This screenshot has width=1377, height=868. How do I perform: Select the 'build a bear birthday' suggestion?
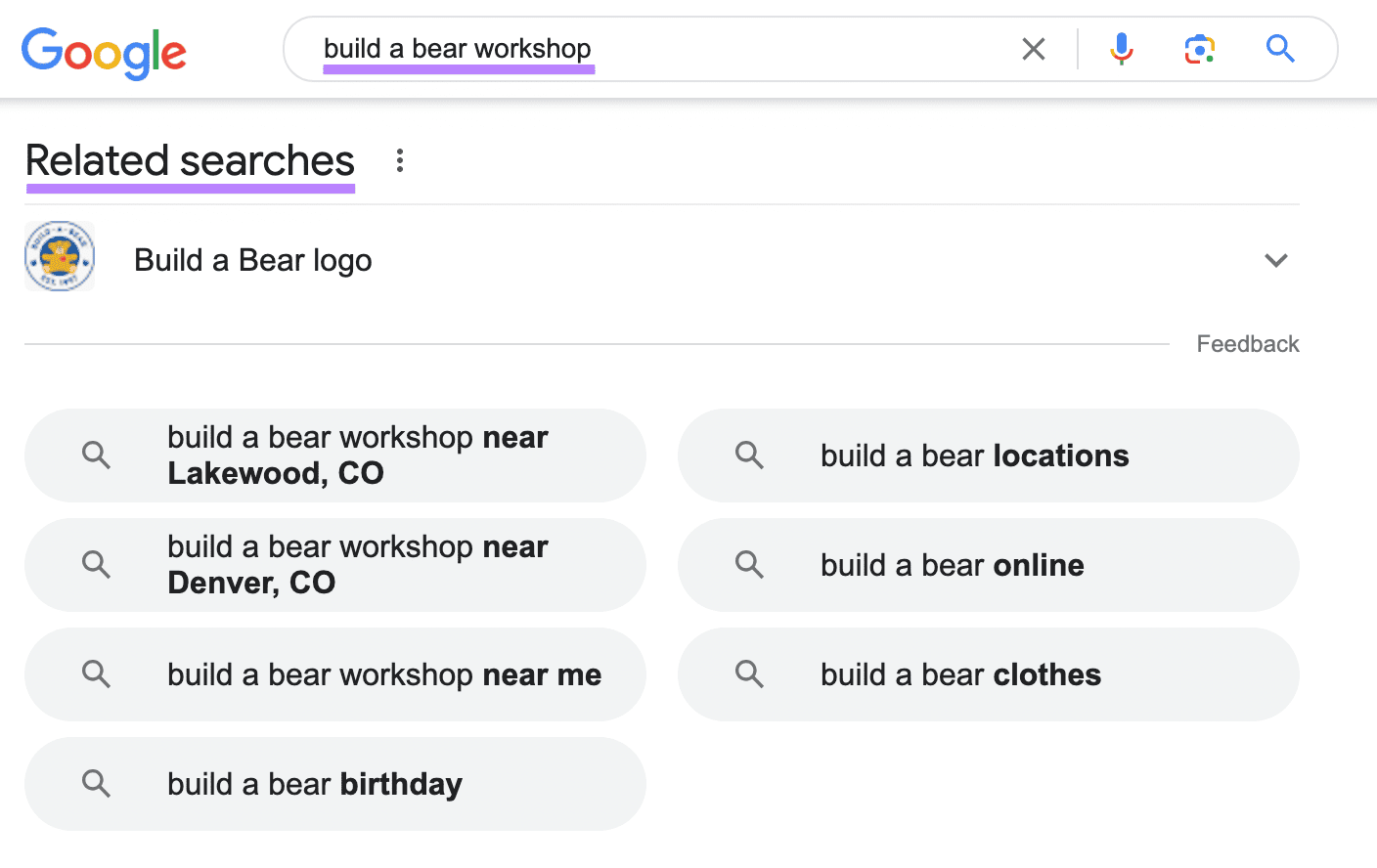(x=315, y=784)
